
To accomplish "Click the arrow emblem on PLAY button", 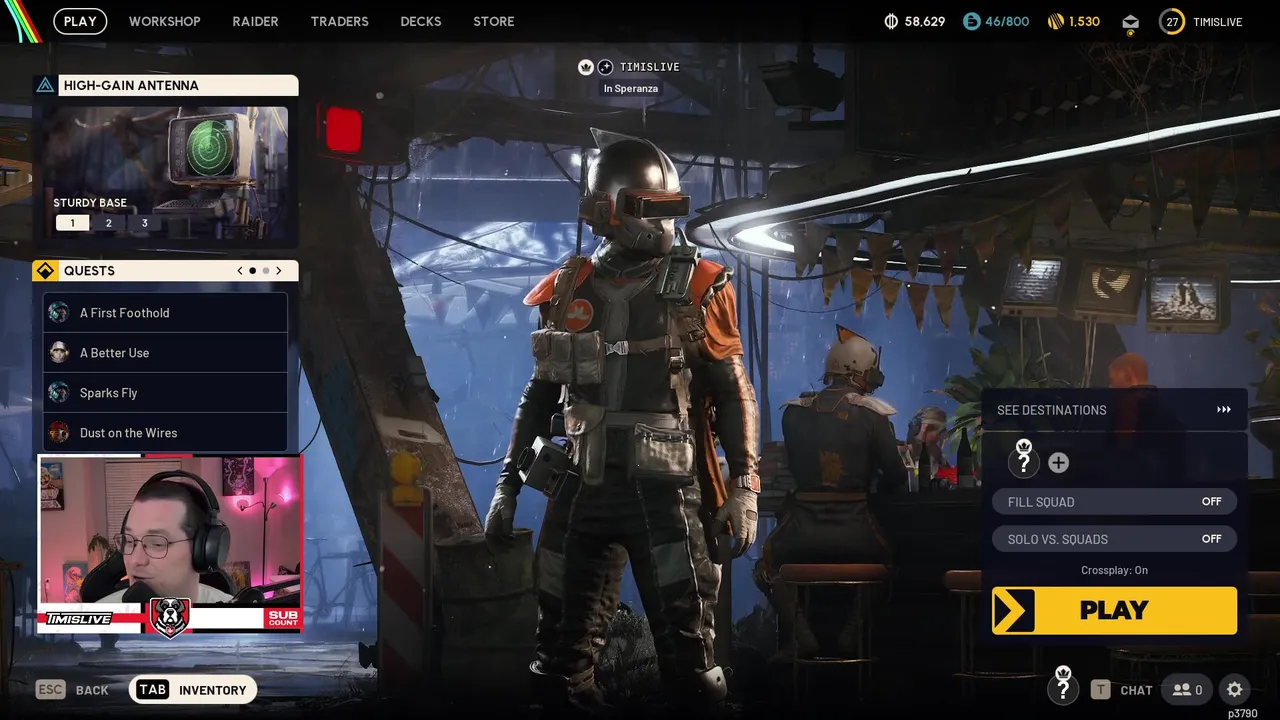I will 1014,610.
